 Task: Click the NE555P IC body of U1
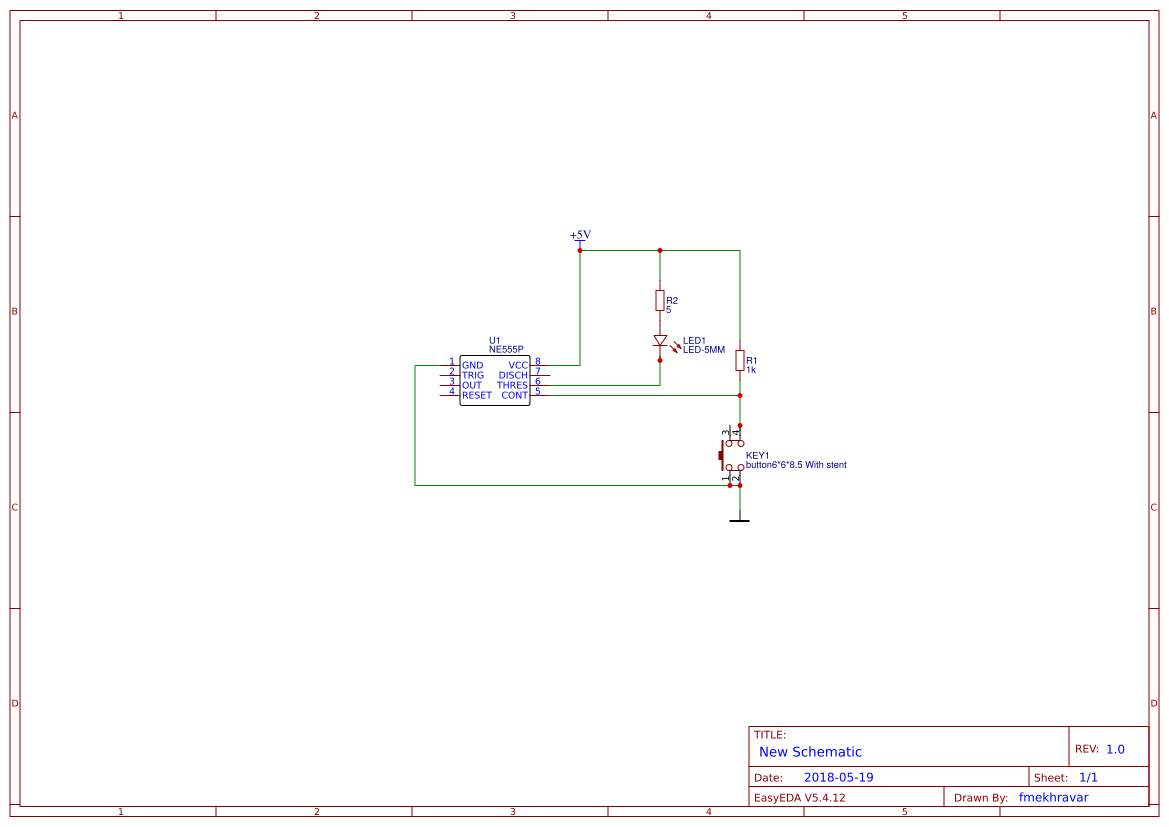coord(495,378)
